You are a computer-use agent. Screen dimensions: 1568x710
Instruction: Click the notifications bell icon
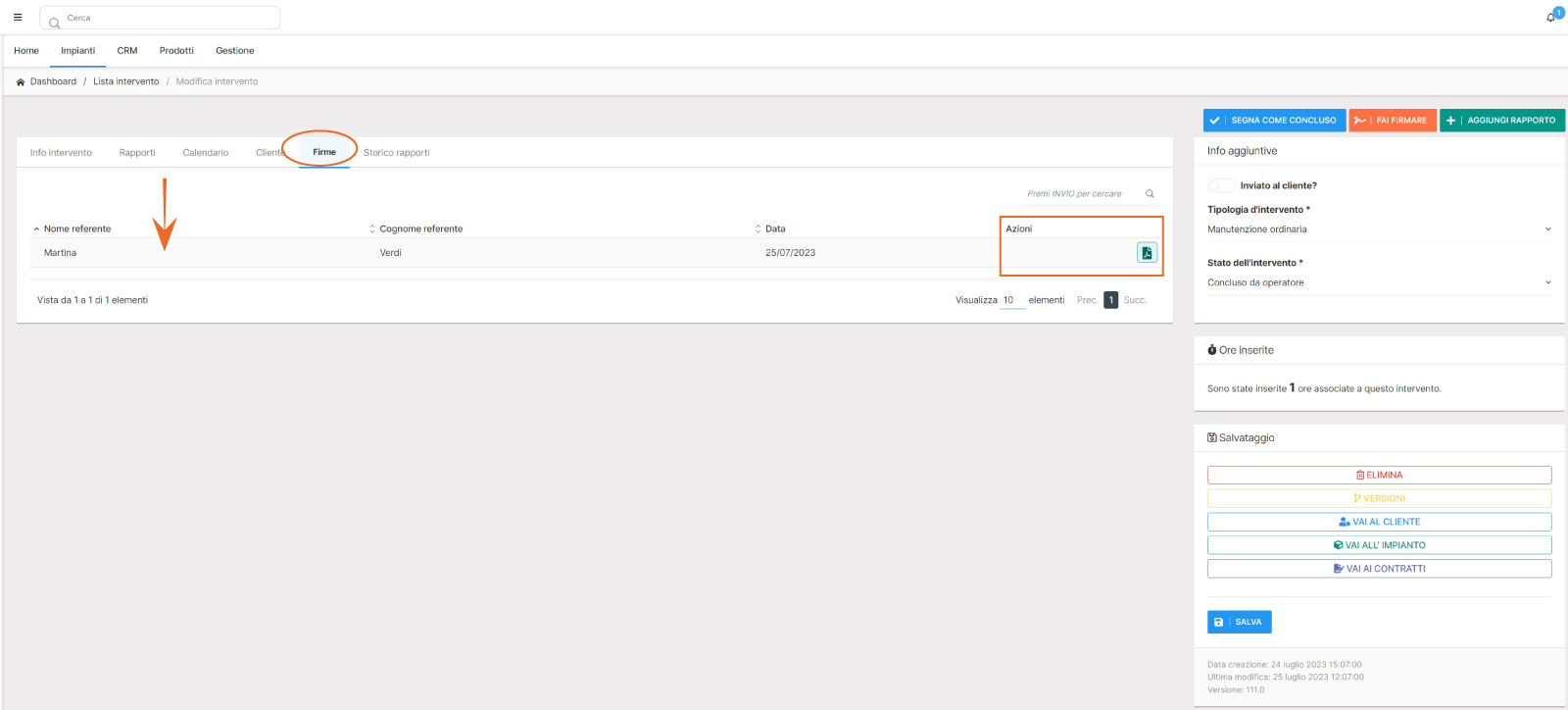1550,18
